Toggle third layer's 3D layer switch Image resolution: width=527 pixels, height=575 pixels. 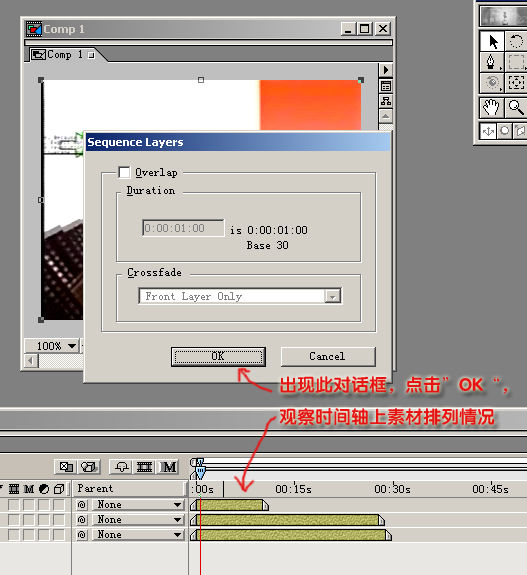pos(59,535)
